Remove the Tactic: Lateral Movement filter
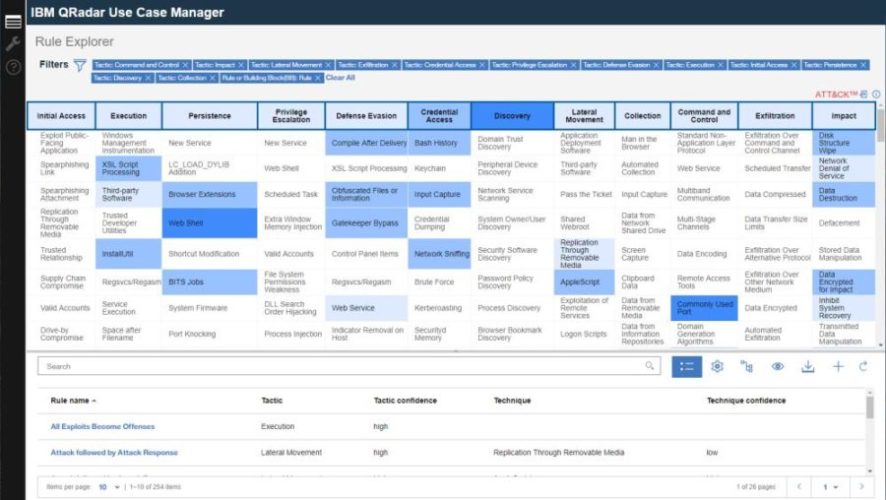886x500 pixels. point(328,65)
